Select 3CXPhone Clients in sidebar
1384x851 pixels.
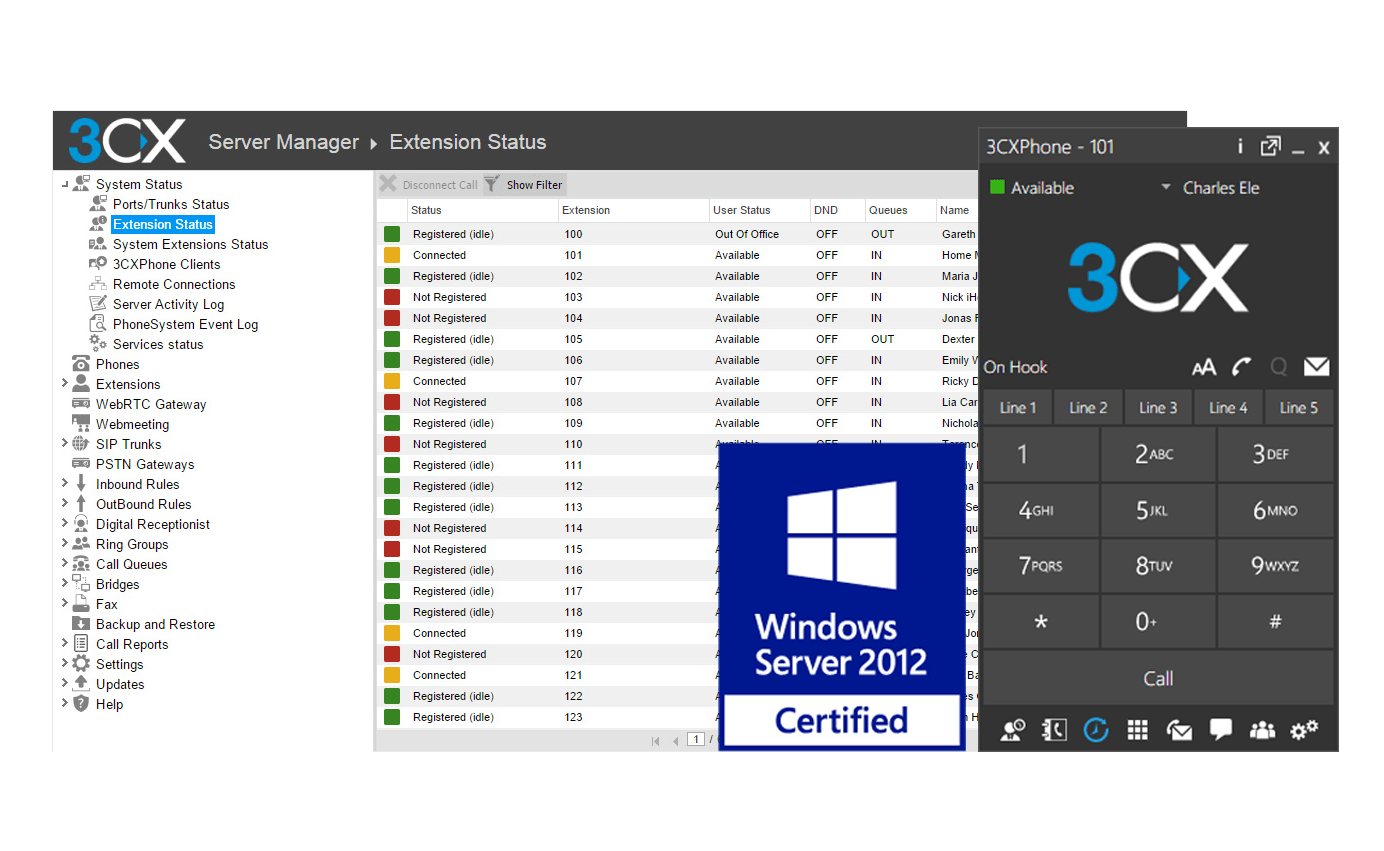point(166,264)
